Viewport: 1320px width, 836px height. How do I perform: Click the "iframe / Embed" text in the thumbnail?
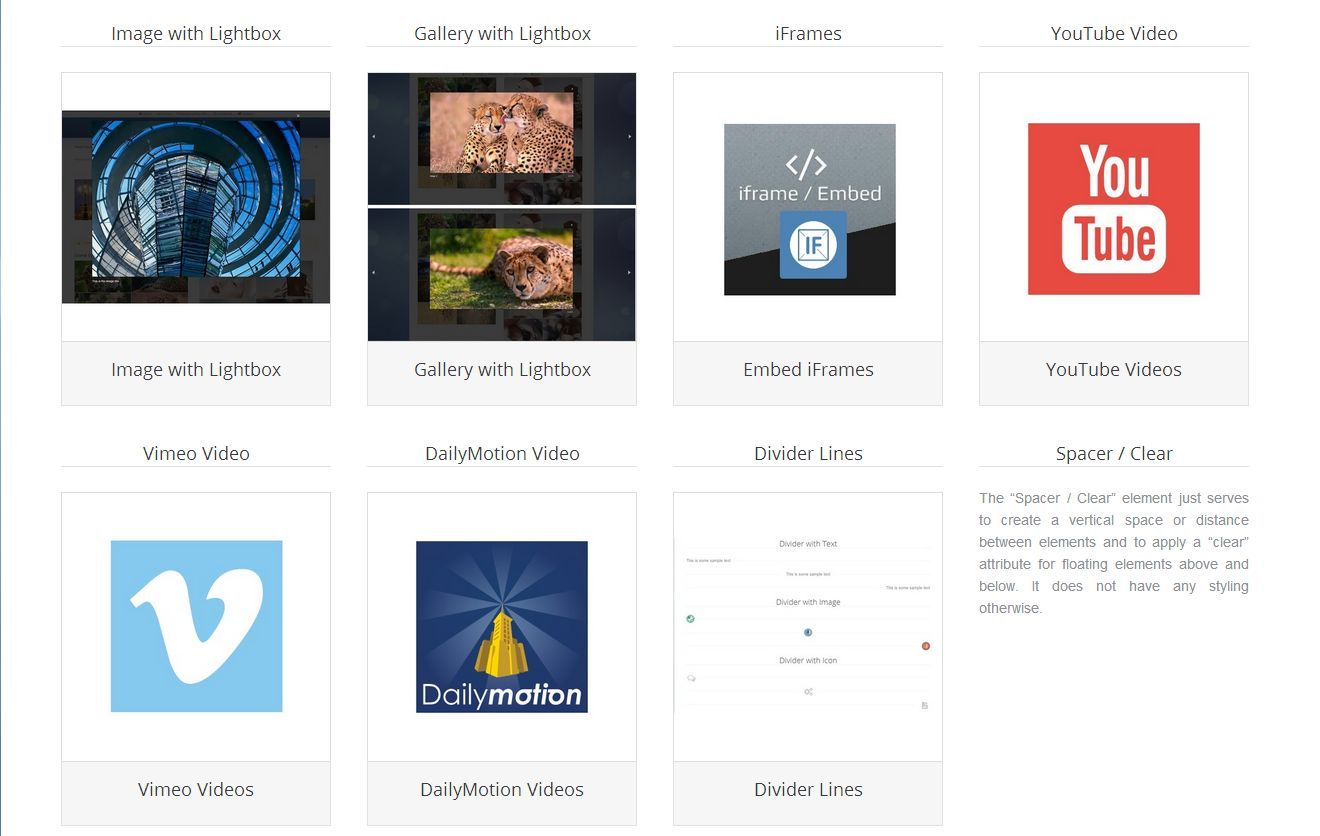coord(810,193)
